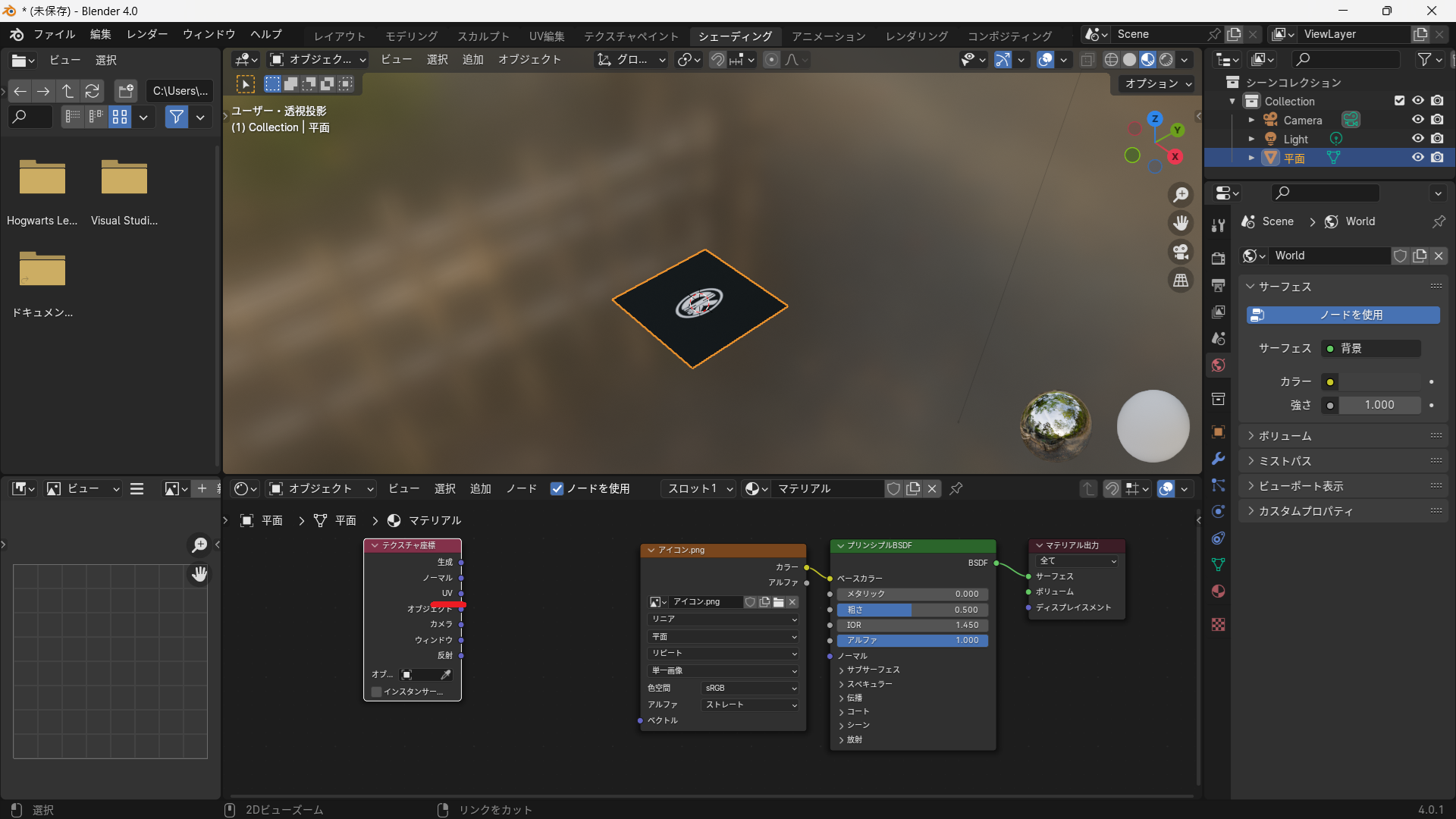Viewport: 1456px width, 819px height.
Task: Open the Modifier wrench properties tab
Action: (x=1219, y=459)
